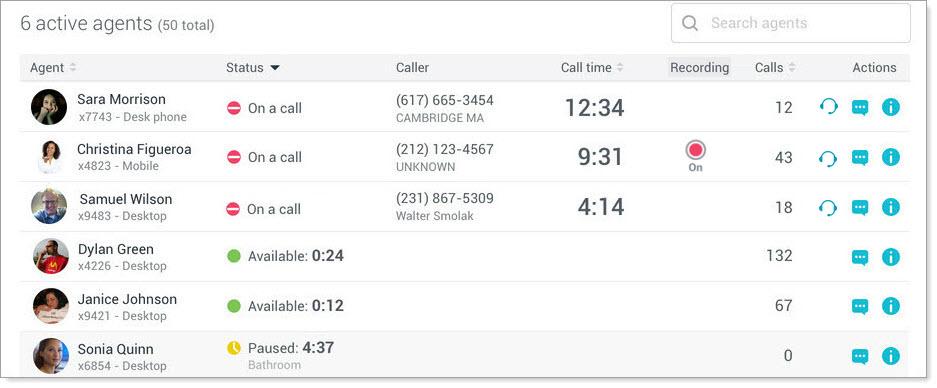Image resolution: width=937 pixels, height=388 pixels.
Task: Sort agents using Agent column arrows
Action: point(73,68)
